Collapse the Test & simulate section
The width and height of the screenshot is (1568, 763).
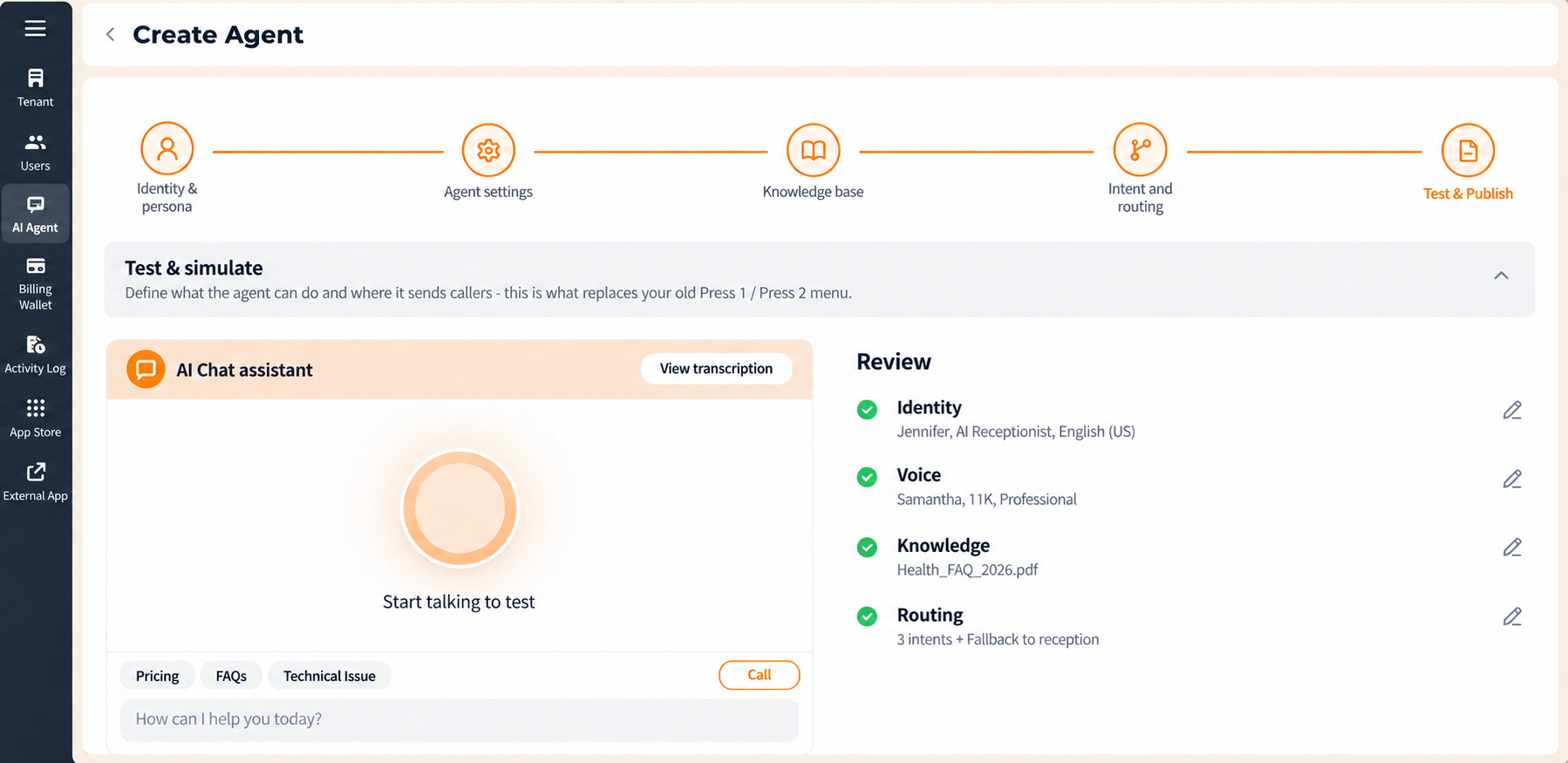[1501, 276]
